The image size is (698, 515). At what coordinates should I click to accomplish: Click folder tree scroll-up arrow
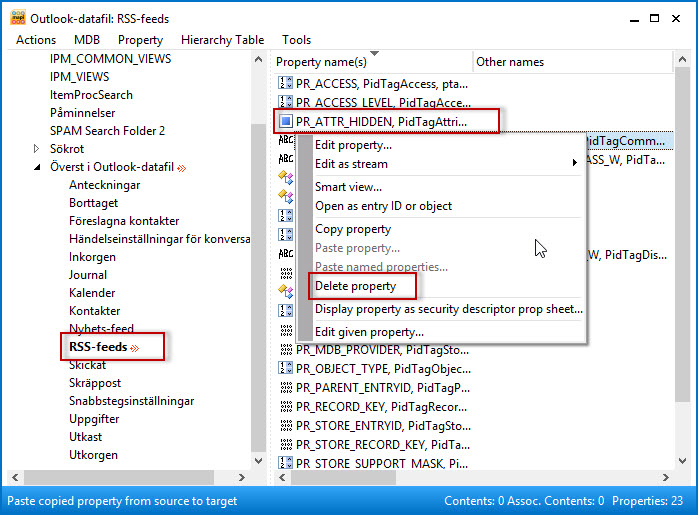(258, 59)
